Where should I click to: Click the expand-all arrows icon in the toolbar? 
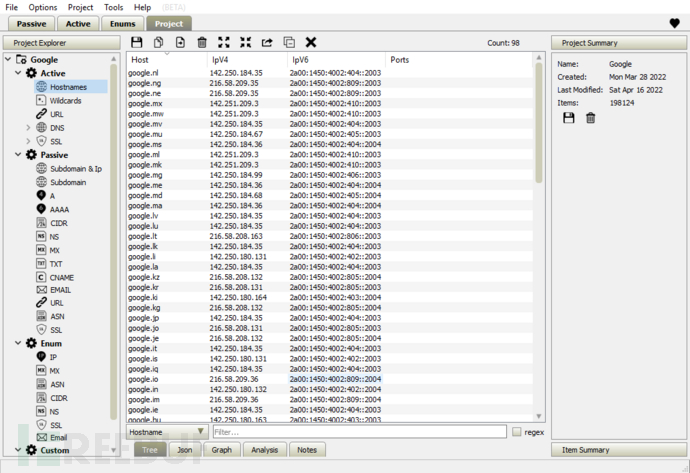224,42
